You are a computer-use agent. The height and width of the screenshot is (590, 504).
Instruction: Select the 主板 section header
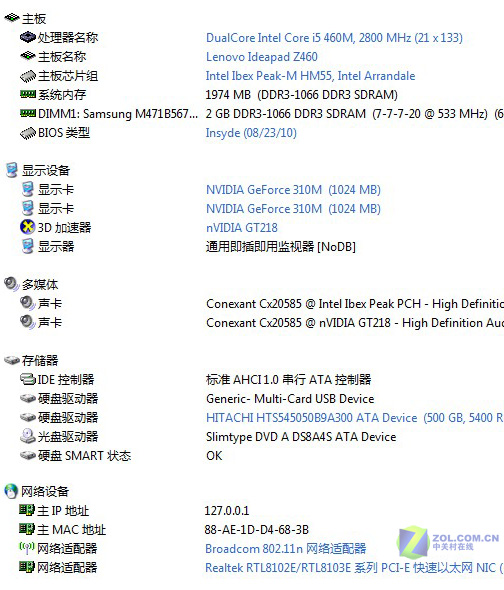[34, 18]
